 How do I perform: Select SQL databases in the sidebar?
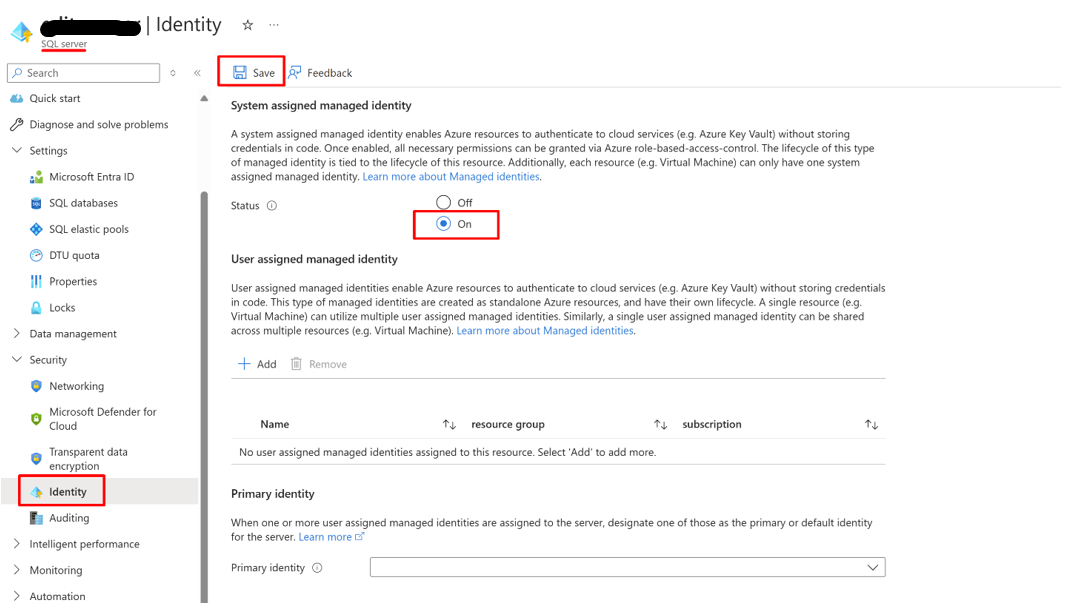point(89,202)
